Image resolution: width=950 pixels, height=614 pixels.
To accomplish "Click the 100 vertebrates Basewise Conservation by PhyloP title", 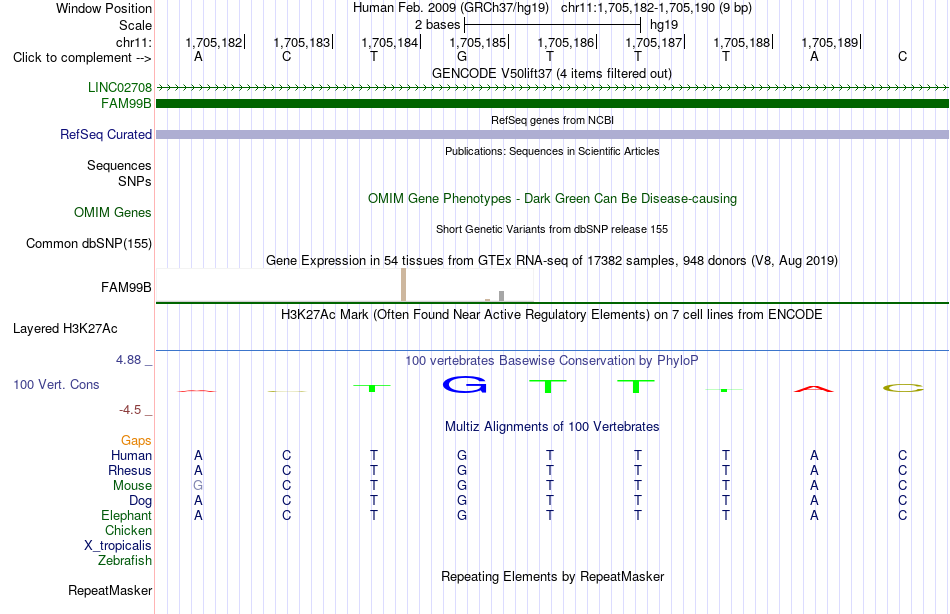I will click(552, 361).
